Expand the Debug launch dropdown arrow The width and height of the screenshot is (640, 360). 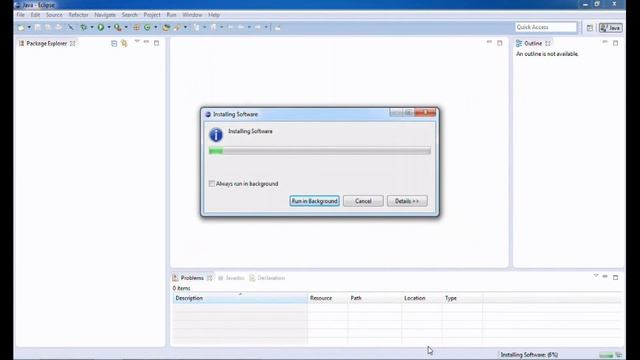click(92, 27)
